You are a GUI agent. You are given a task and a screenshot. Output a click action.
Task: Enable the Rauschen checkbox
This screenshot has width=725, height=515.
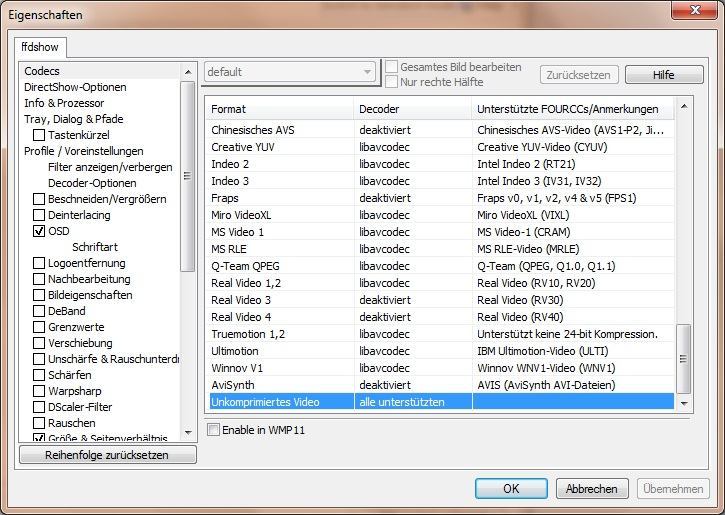[39, 423]
